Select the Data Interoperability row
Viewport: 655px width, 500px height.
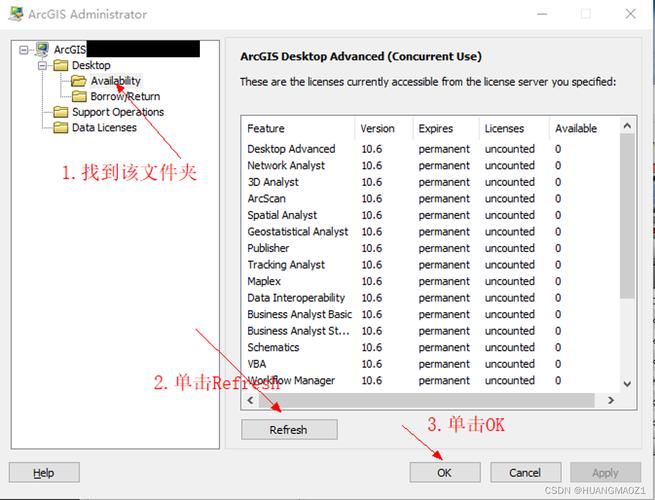[431, 298]
